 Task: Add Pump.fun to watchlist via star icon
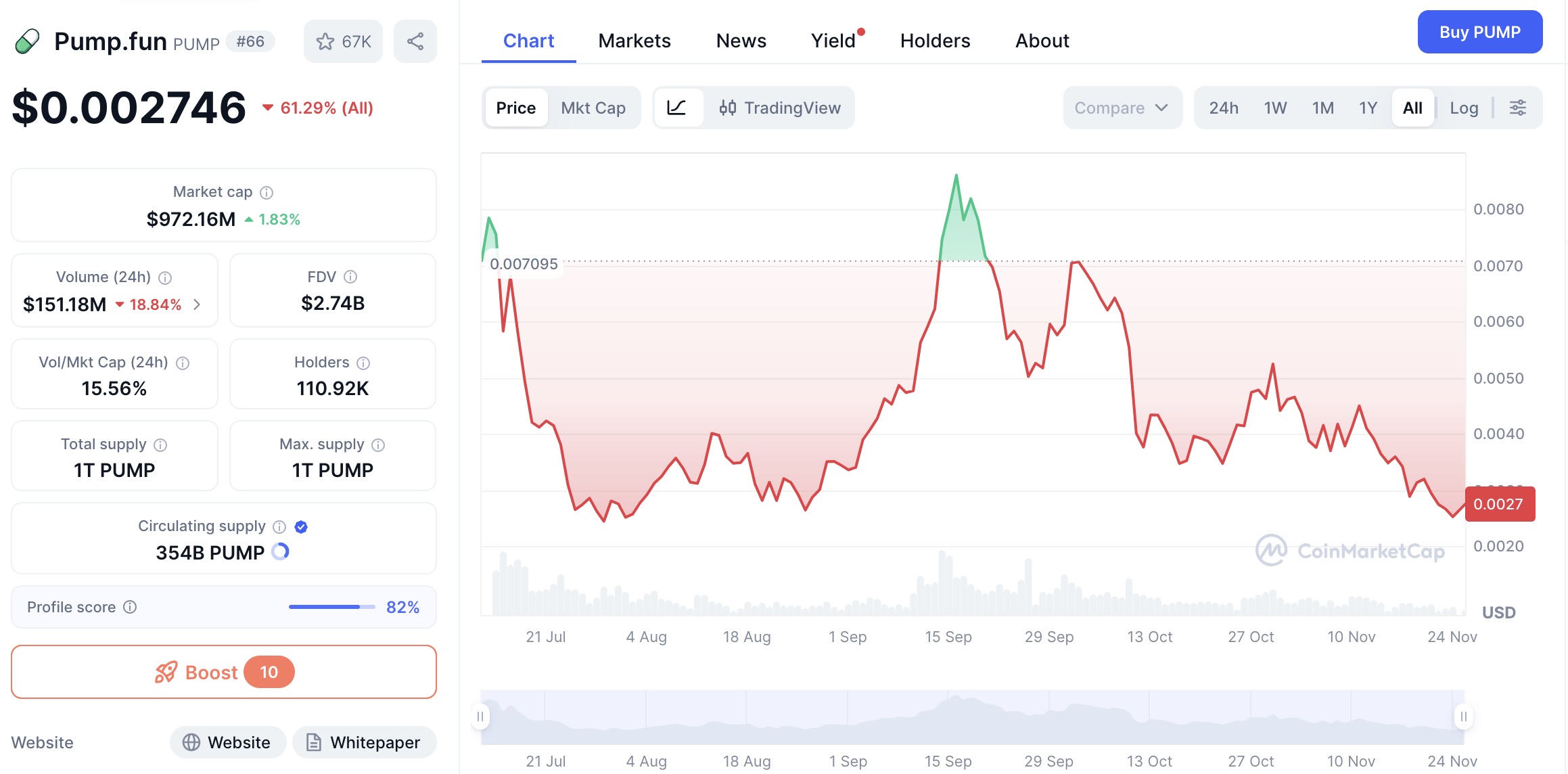(x=325, y=42)
